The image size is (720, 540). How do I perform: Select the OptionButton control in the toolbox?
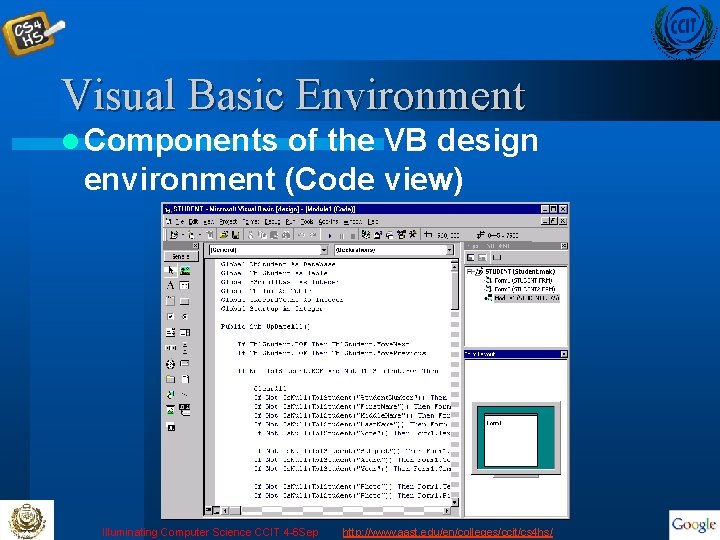[x=185, y=316]
